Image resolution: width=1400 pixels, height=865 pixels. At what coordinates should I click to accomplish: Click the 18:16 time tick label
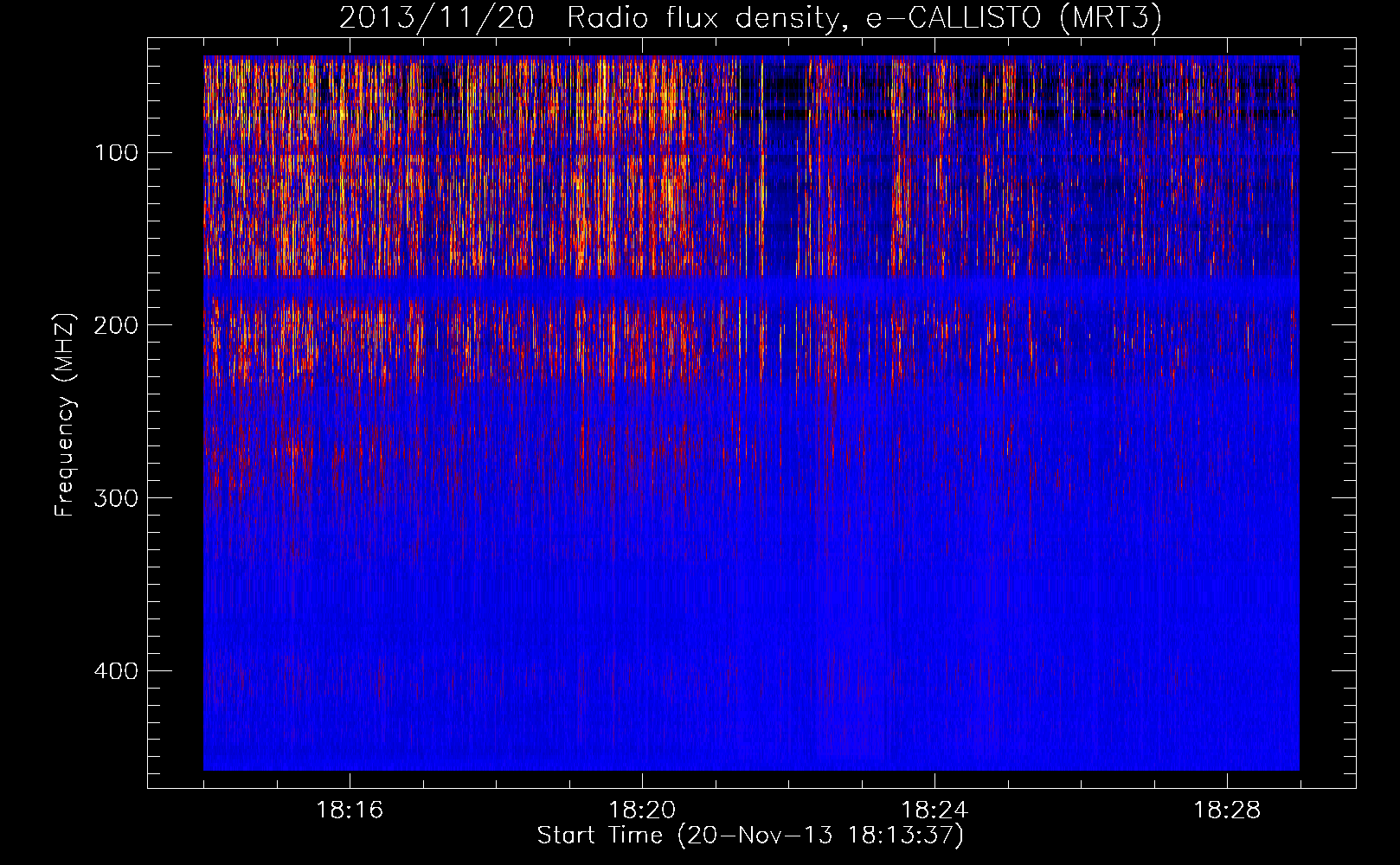[x=350, y=811]
